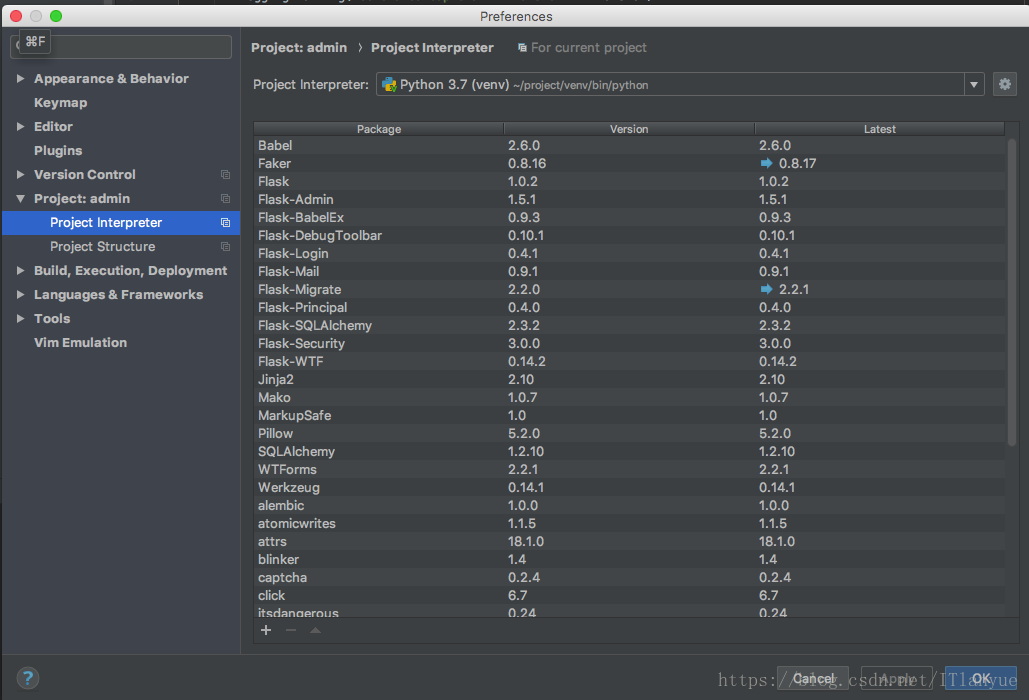
Task: Open the help question mark button
Action: [x=28, y=678]
